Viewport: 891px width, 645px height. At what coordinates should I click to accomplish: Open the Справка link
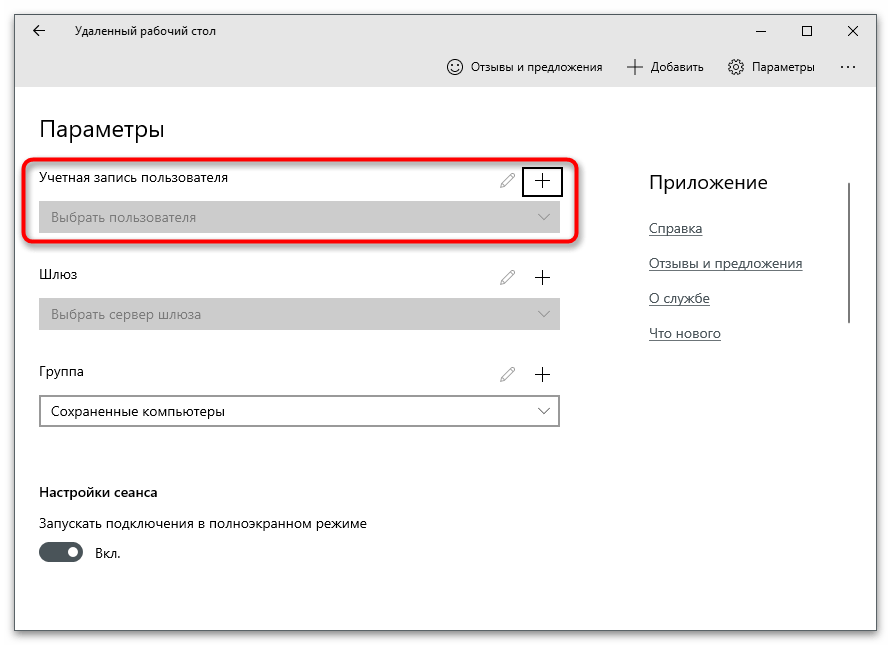[x=675, y=228]
